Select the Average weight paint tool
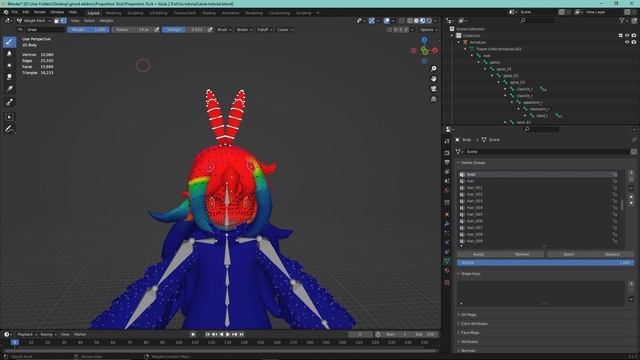This screenshot has height=360, width=640. coord(9,65)
